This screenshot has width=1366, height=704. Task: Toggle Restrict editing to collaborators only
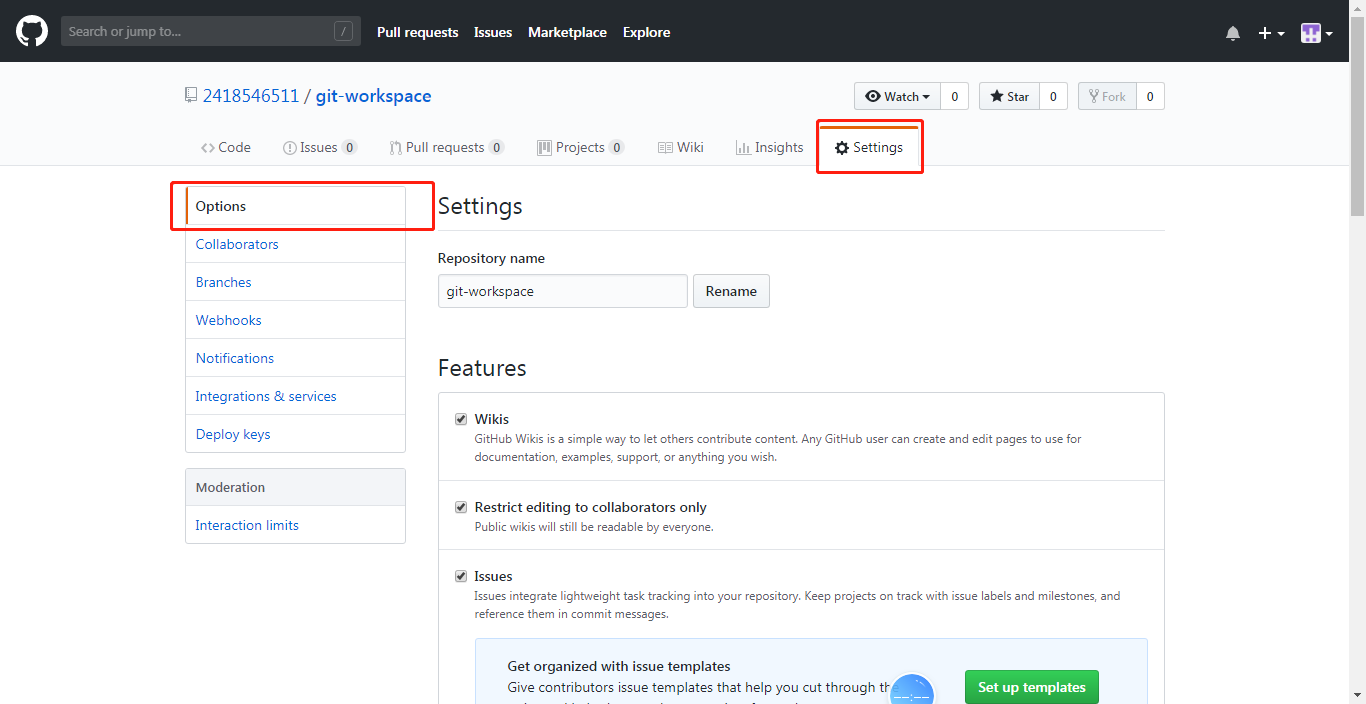(461, 507)
